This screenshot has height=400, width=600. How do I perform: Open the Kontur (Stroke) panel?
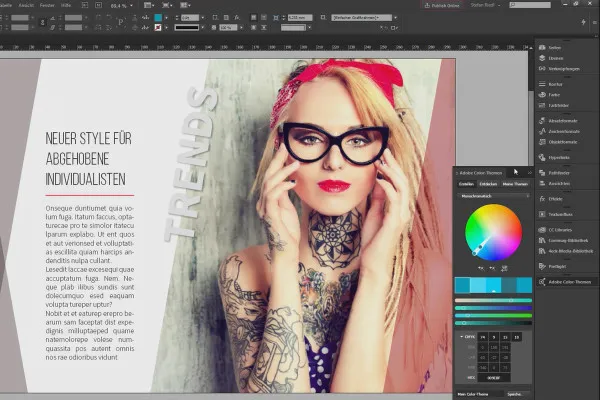click(x=554, y=84)
